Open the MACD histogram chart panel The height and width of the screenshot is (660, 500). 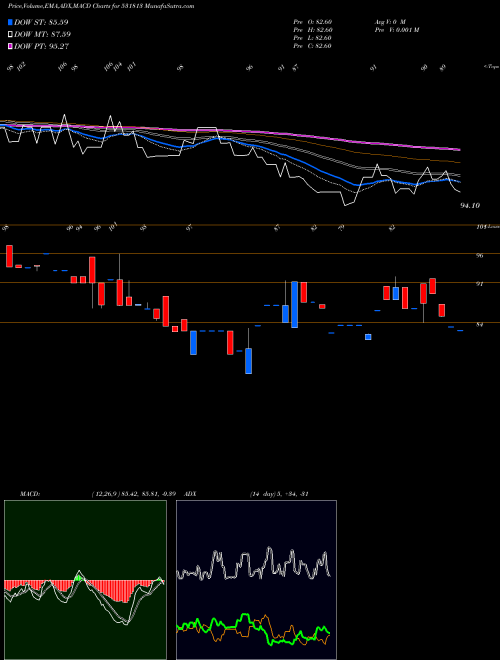[85, 580]
